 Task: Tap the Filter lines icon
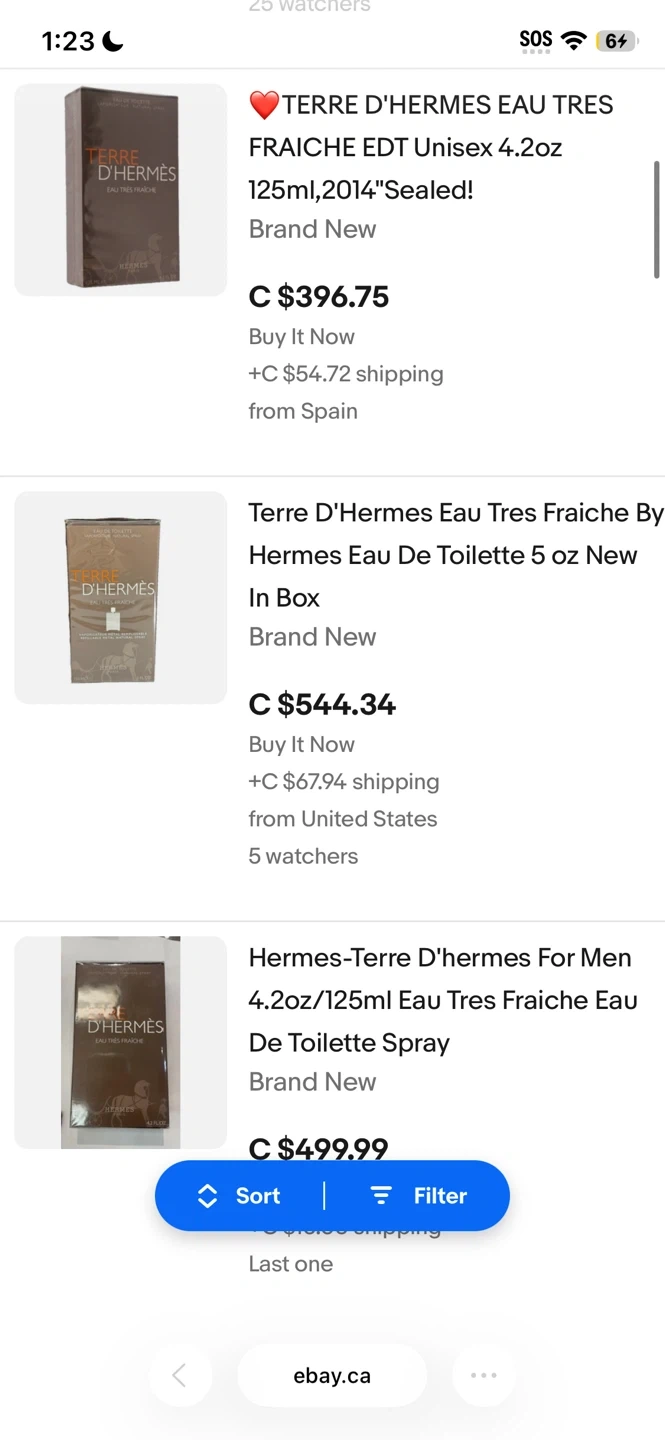pyautogui.click(x=381, y=1196)
